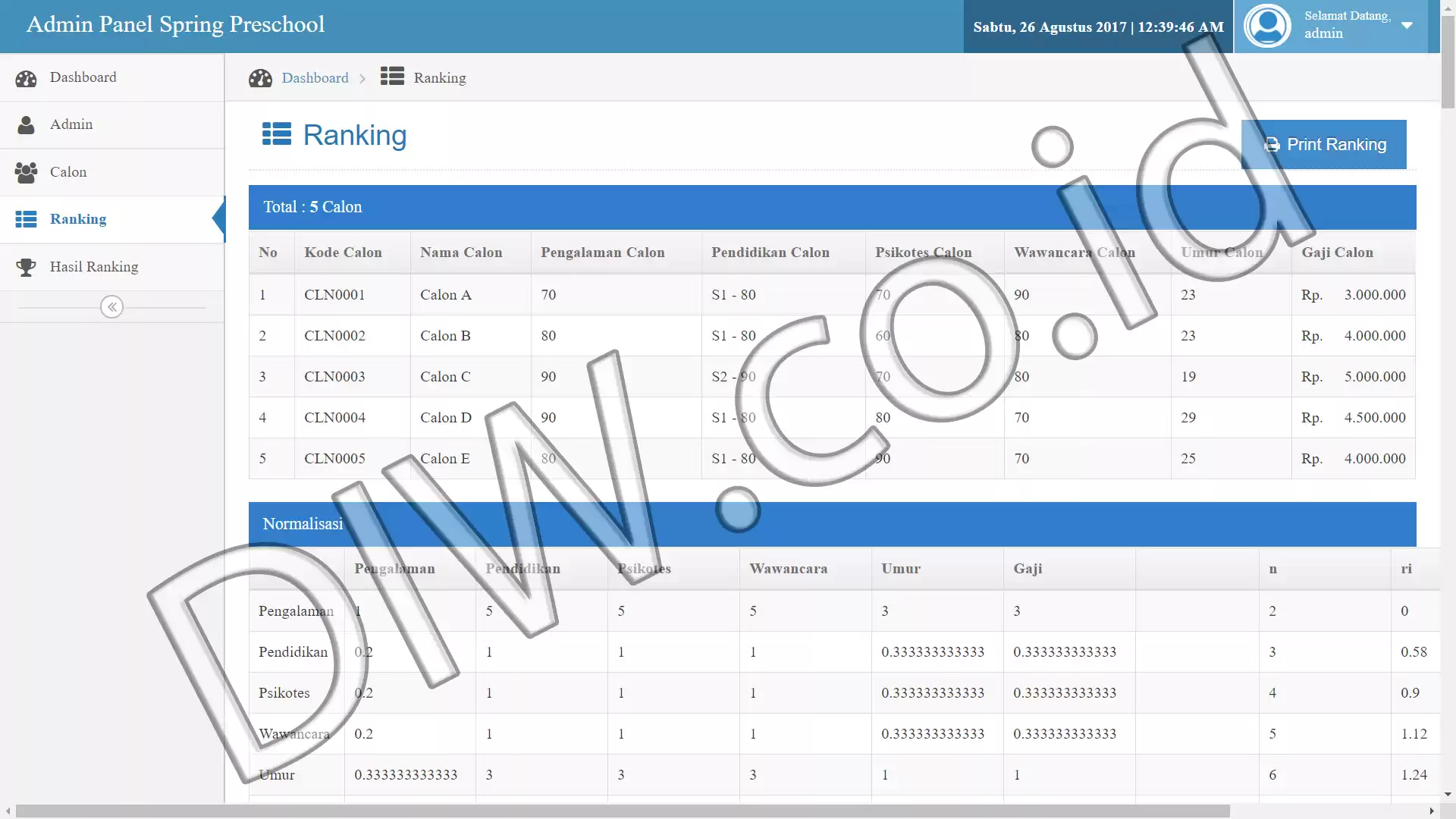Select Hasil Ranking in sidebar
The width and height of the screenshot is (1456, 819).
(x=112, y=267)
